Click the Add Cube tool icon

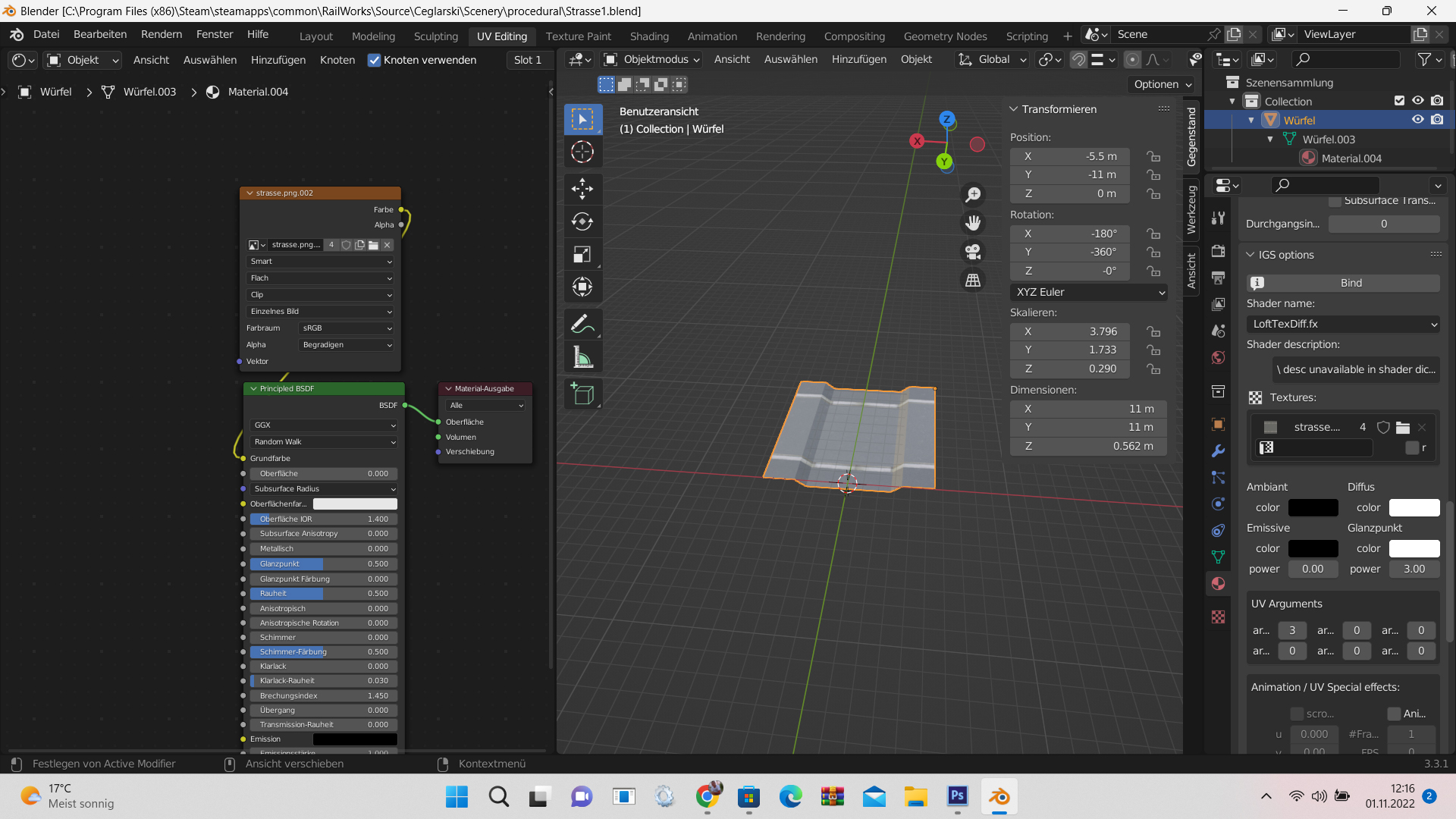[x=582, y=394]
